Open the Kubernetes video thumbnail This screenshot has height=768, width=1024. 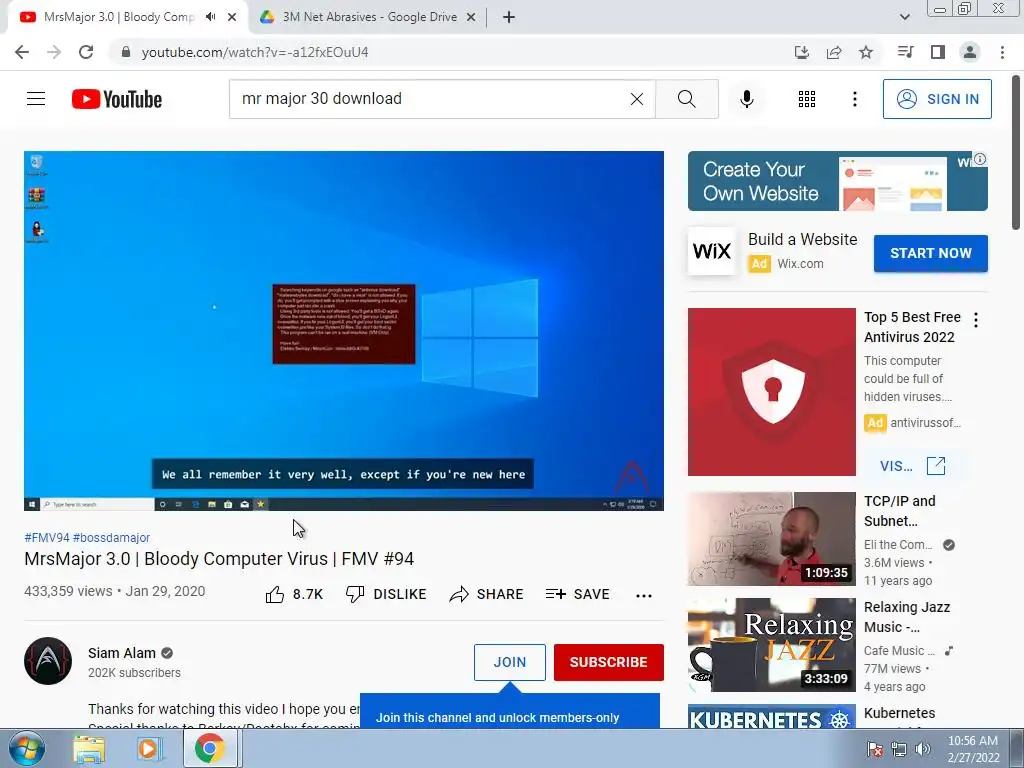click(x=771, y=716)
